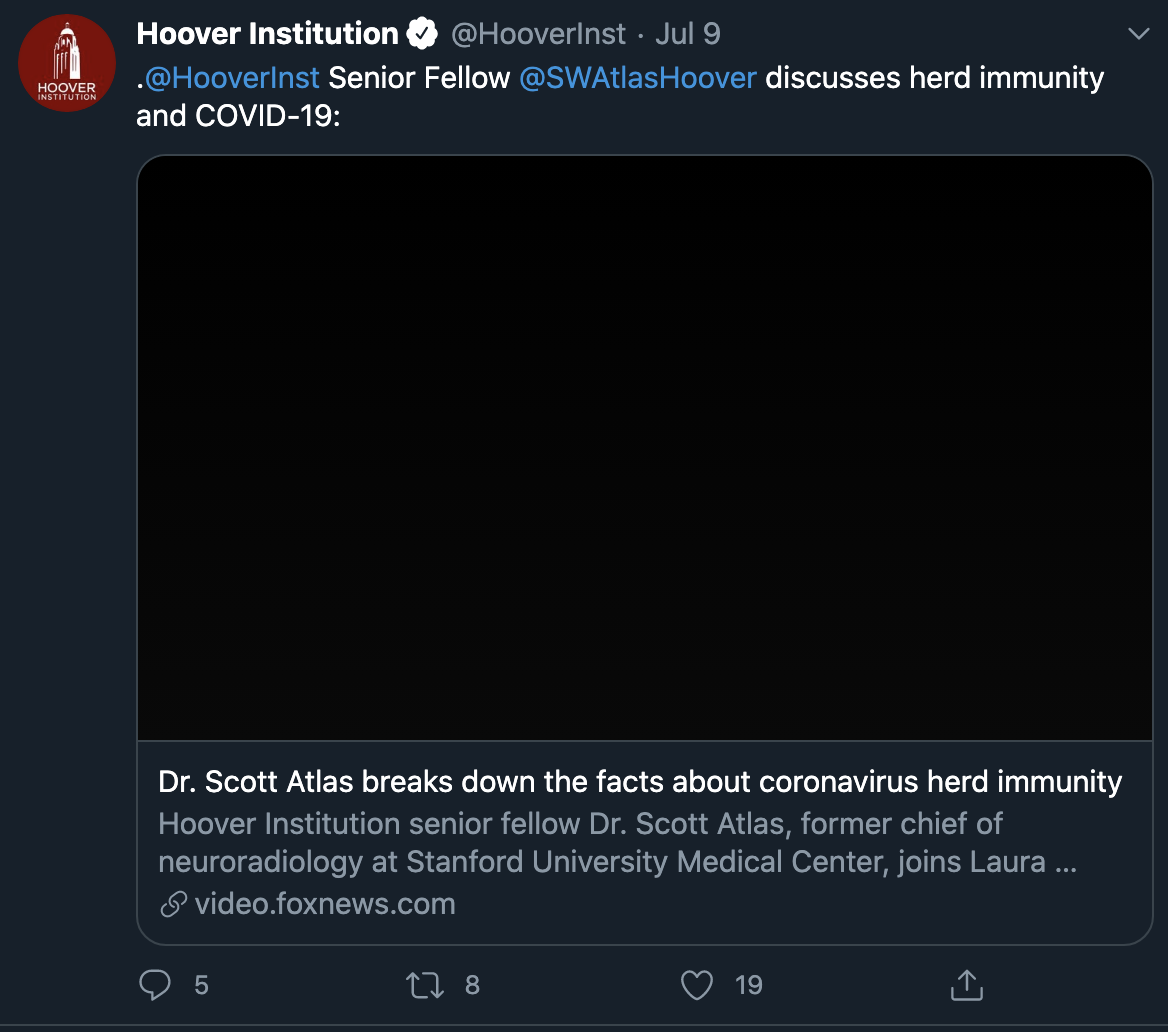The height and width of the screenshot is (1032, 1168).
Task: Open the Dr. Scott Atlas card headline
Action: pos(640,782)
